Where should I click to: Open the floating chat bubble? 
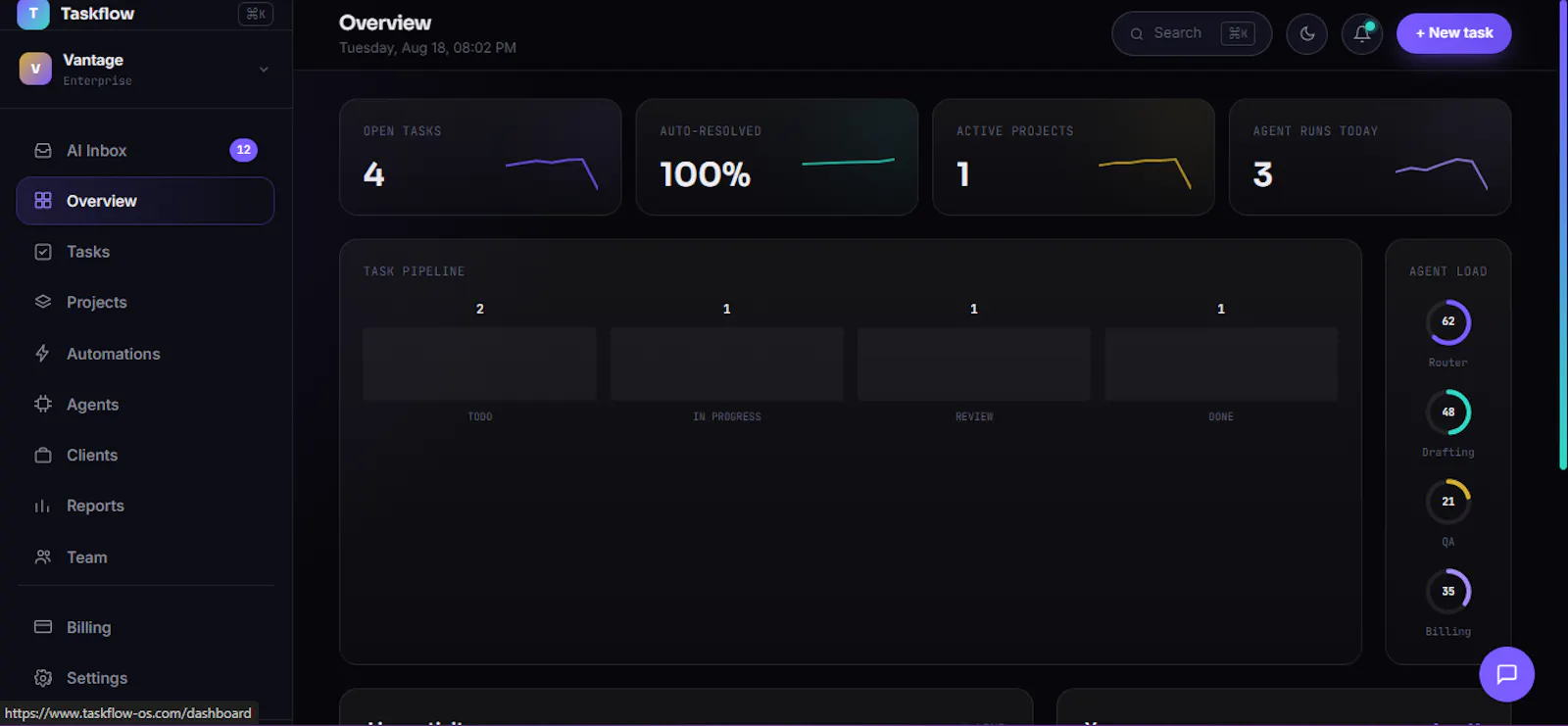tap(1506, 674)
